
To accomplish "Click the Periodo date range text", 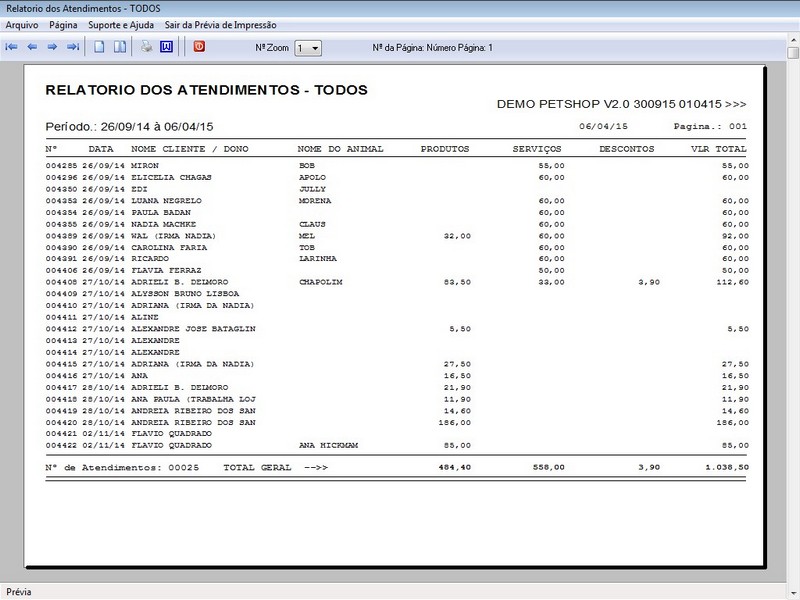I will [x=130, y=127].
